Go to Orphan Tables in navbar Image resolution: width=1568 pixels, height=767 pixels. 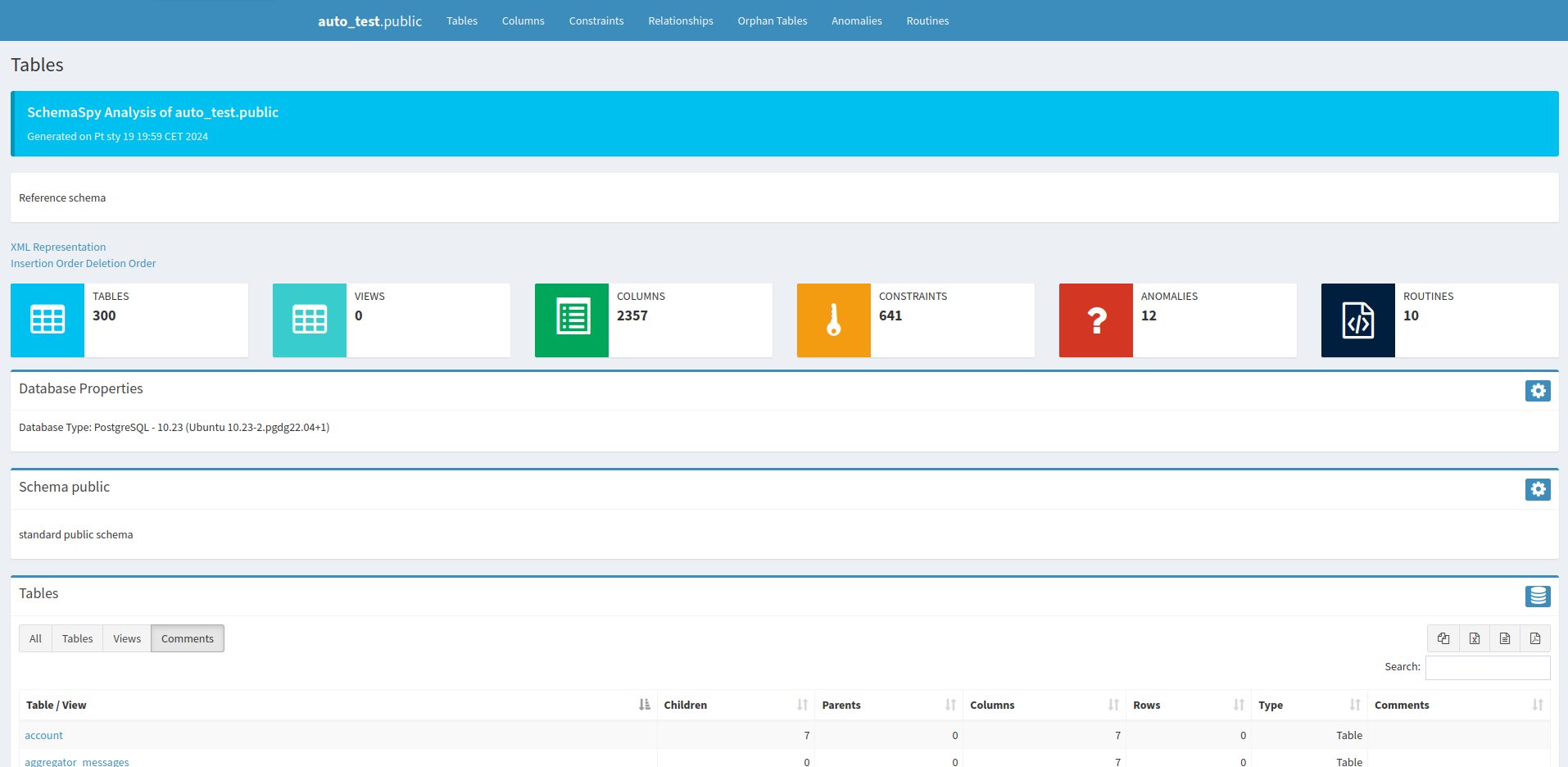(x=772, y=20)
